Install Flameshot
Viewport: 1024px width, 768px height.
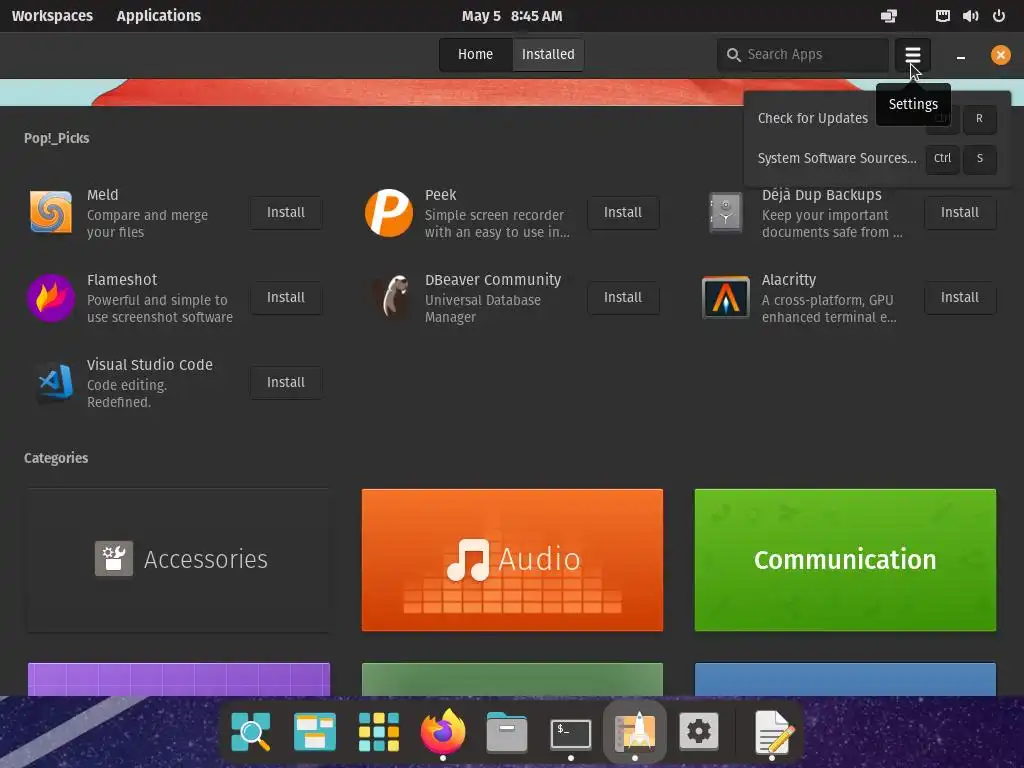[x=286, y=297]
